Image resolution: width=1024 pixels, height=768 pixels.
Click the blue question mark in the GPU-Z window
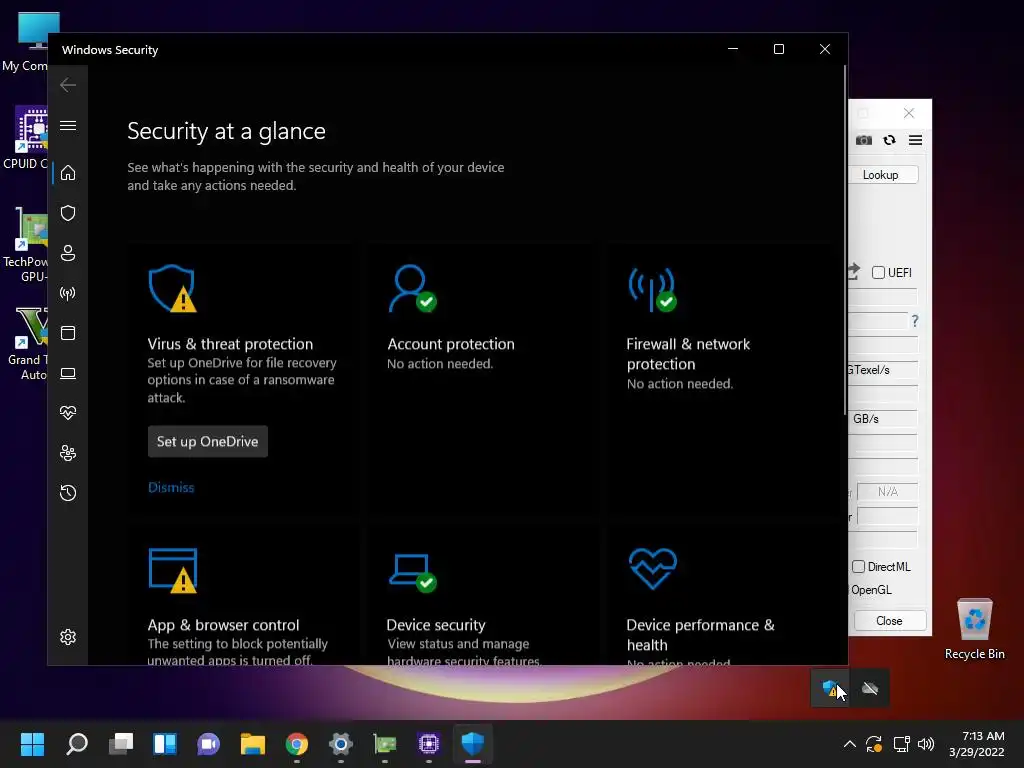coord(915,321)
